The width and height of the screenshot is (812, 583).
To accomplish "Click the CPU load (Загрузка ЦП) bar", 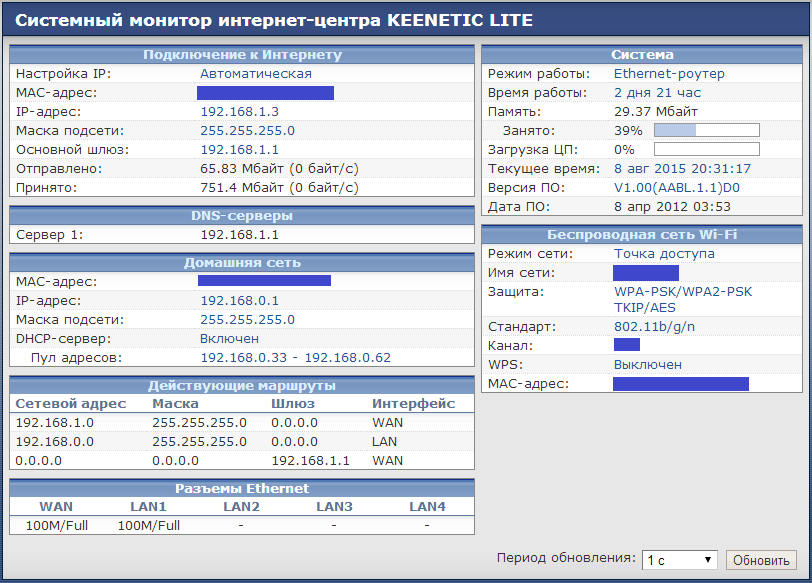I will (706, 149).
